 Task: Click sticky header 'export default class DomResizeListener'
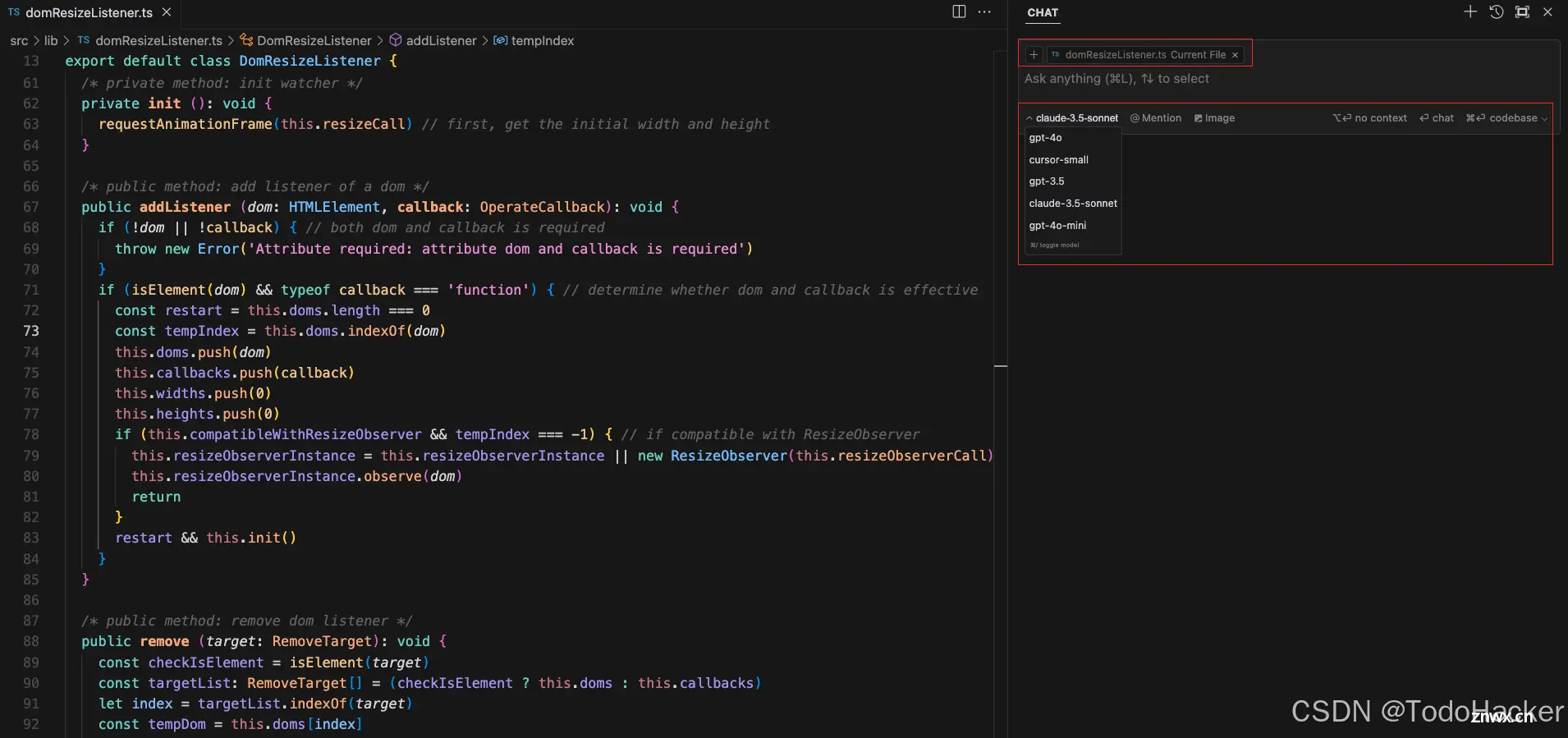pyautogui.click(x=231, y=61)
